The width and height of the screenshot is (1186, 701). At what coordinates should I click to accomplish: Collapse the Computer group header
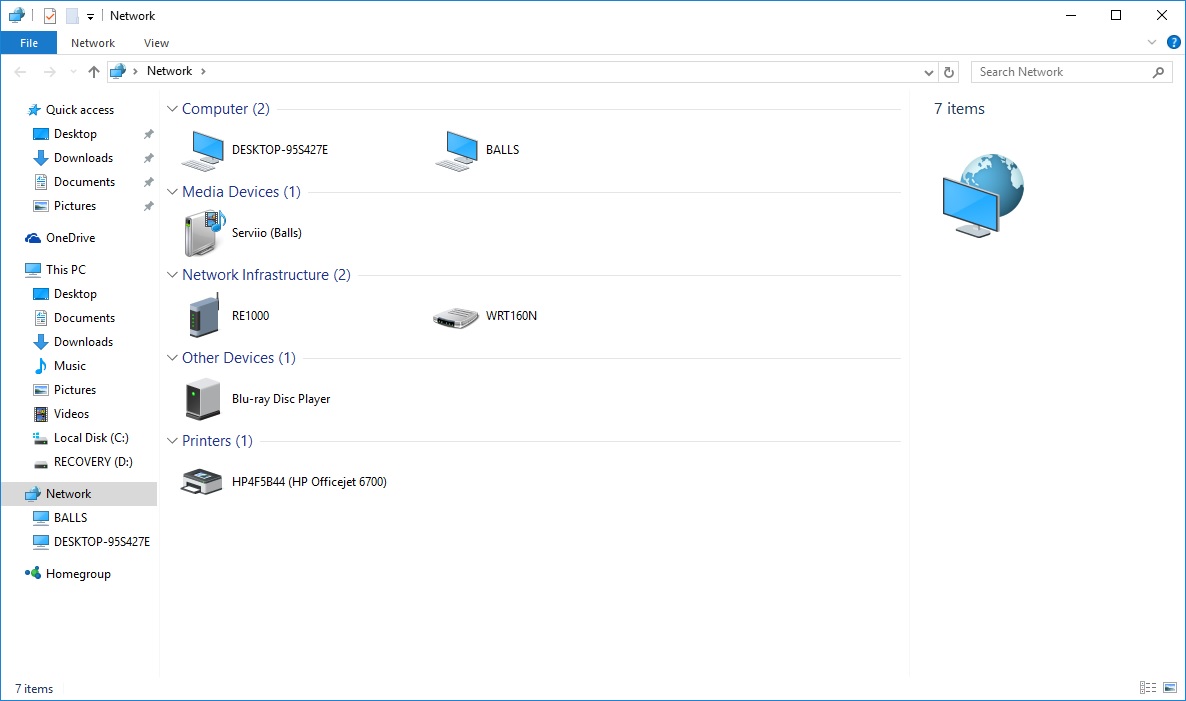click(172, 109)
